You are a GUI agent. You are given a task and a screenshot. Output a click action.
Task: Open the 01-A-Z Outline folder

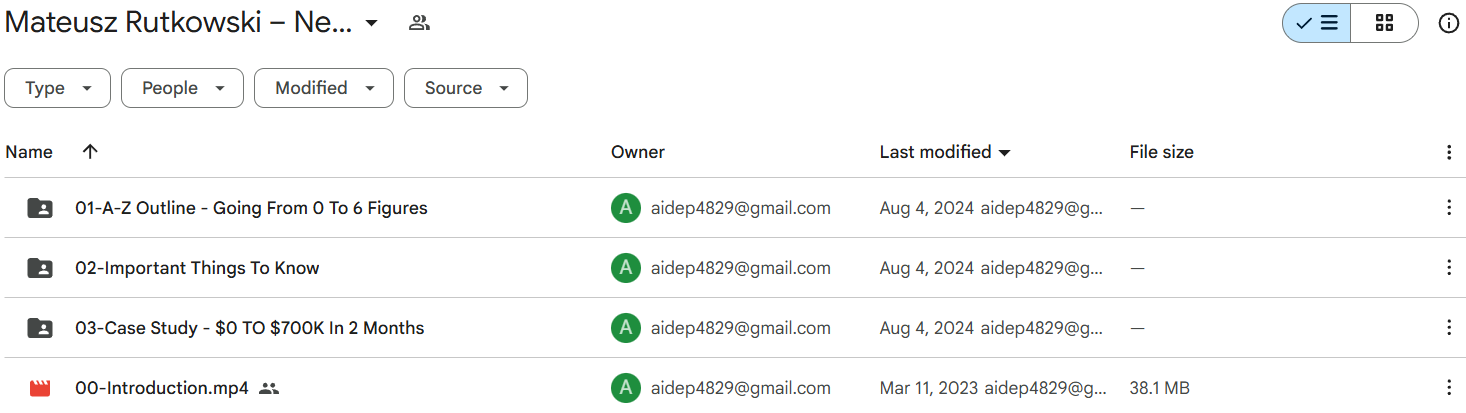coord(251,208)
